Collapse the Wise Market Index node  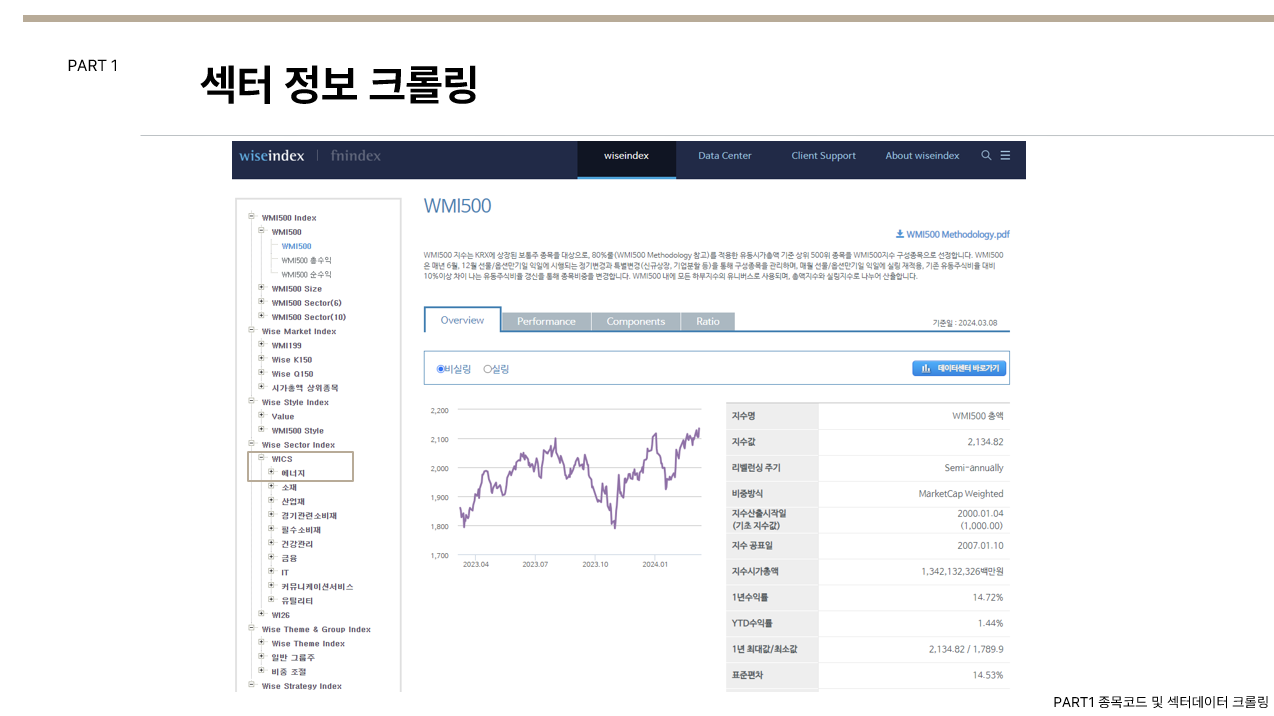point(251,330)
